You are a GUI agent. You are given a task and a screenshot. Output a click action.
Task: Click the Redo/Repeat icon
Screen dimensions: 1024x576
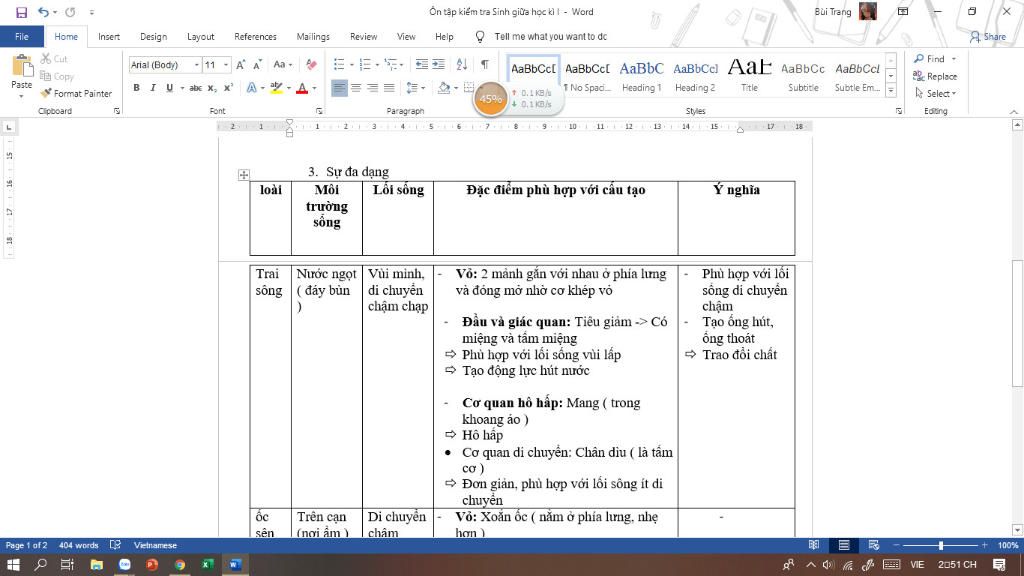click(71, 12)
